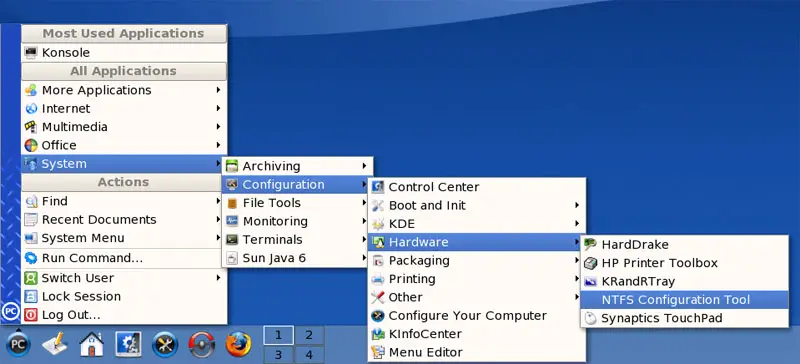This screenshot has height=364, width=800.
Task: Click the wrench tools taskbar icon
Action: 165,345
